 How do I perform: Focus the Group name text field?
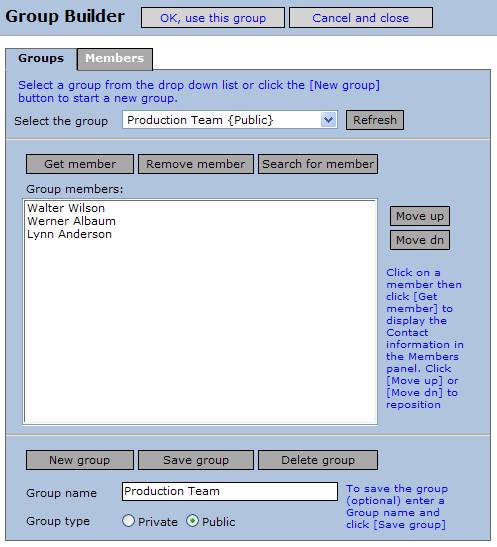[230, 492]
